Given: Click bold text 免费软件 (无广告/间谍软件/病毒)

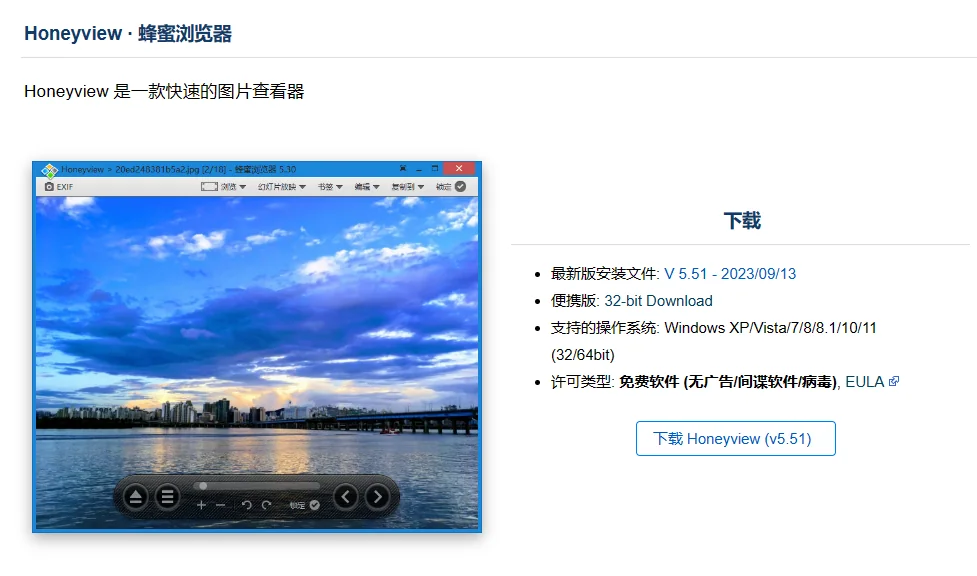Looking at the screenshot, I should click(727, 382).
